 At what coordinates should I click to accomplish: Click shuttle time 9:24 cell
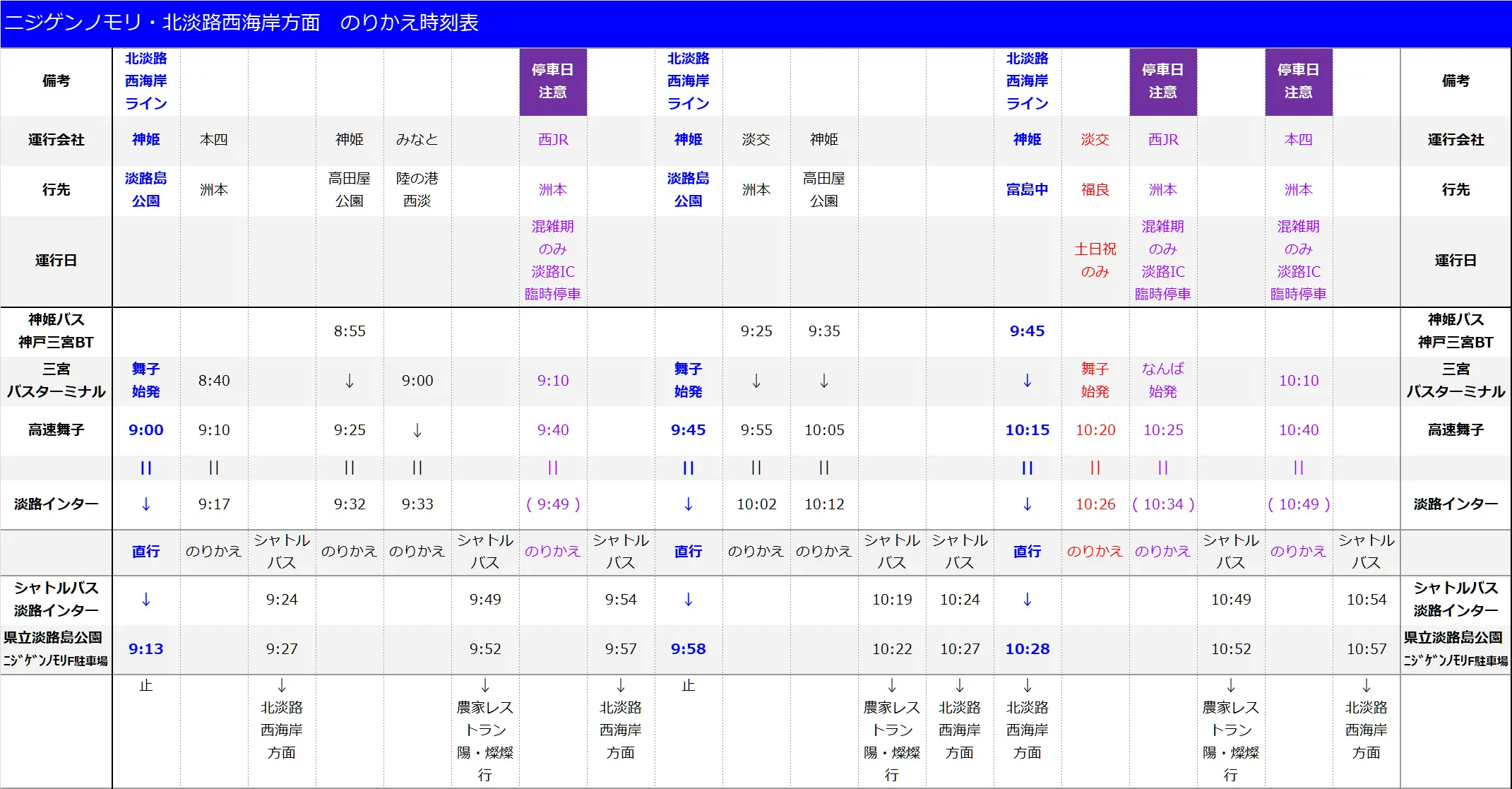click(x=282, y=599)
